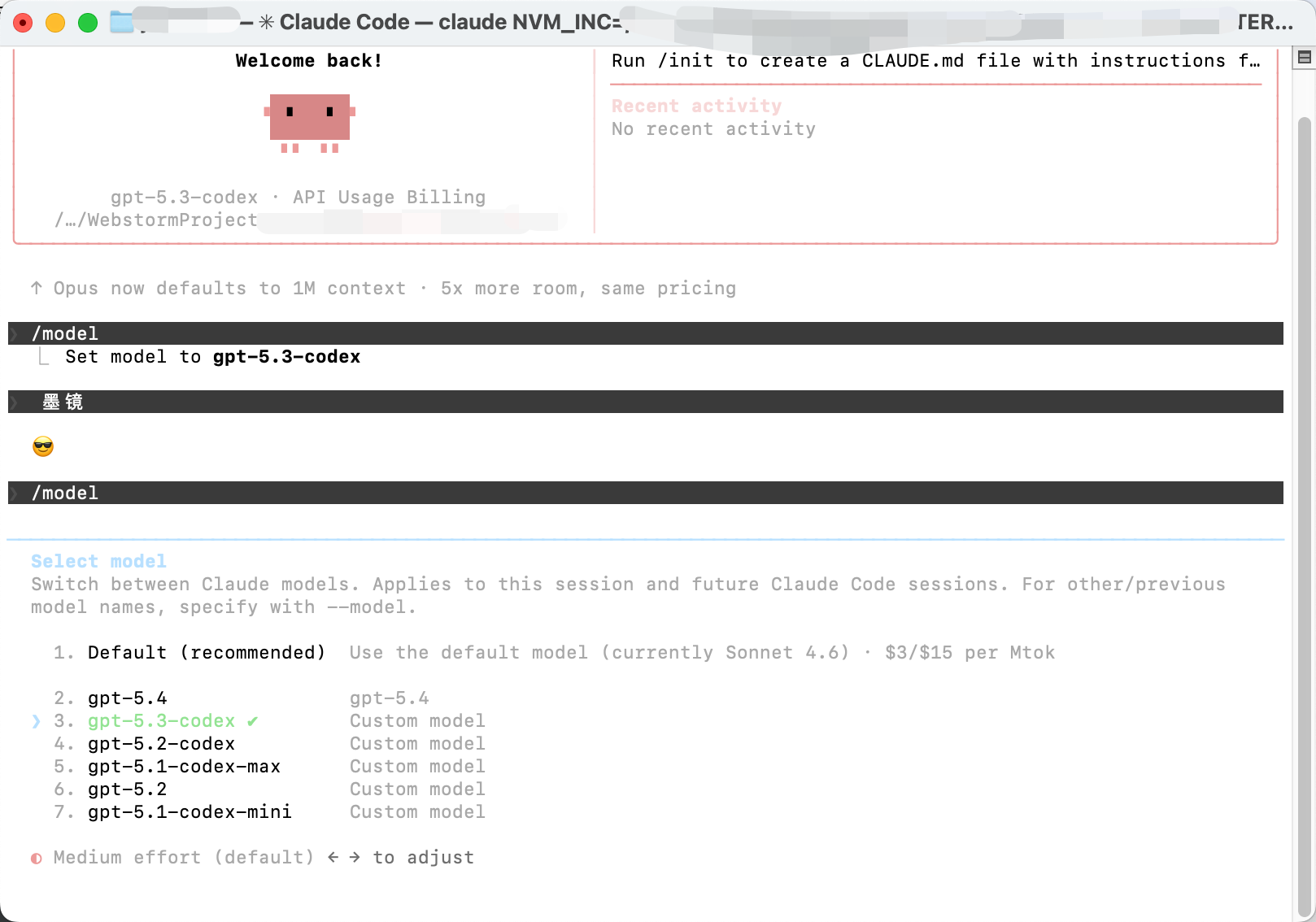
Task: Click the 'No recent activity' text
Action: click(x=713, y=129)
